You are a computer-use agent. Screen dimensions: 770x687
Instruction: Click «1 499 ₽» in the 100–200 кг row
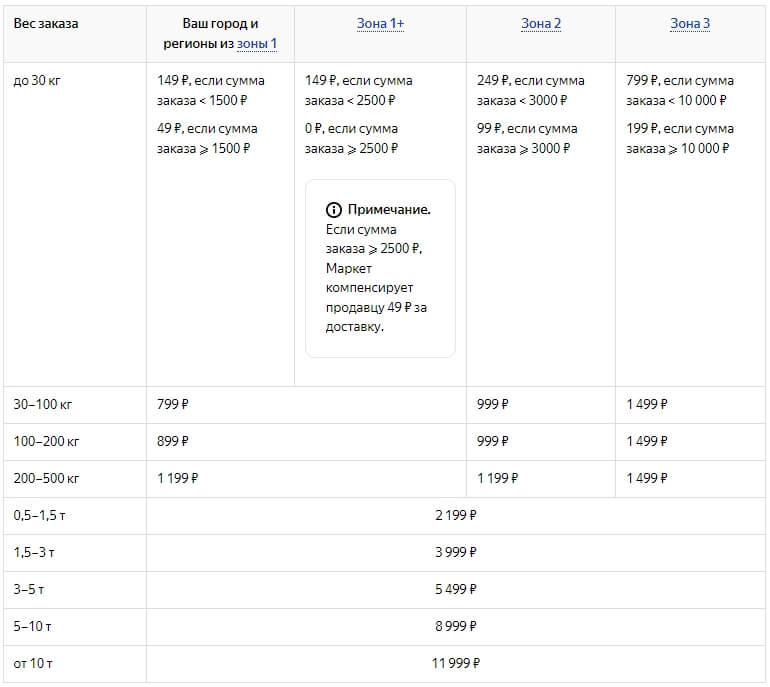[647, 441]
